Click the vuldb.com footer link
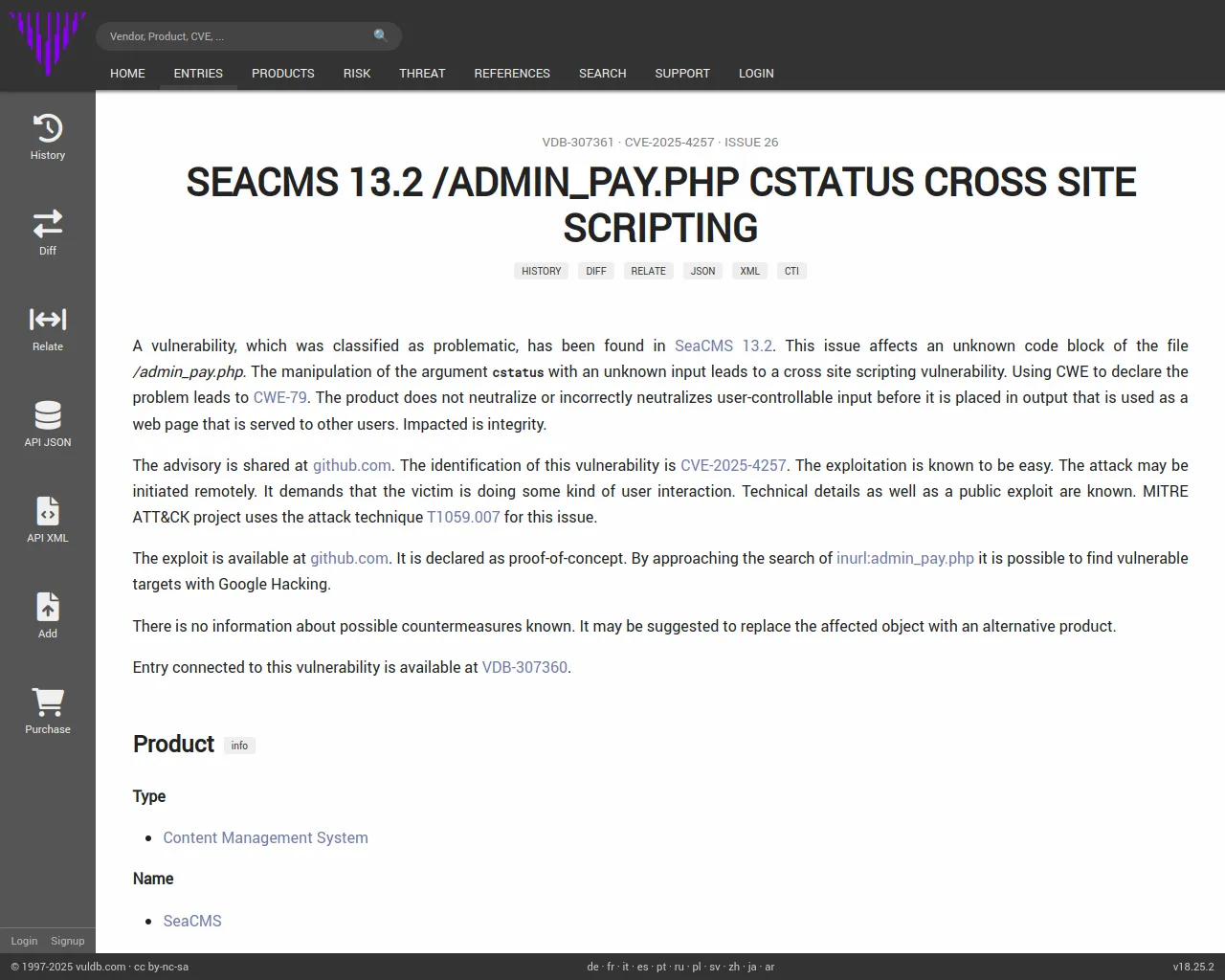1225x980 pixels. pyautogui.click(x=100, y=967)
